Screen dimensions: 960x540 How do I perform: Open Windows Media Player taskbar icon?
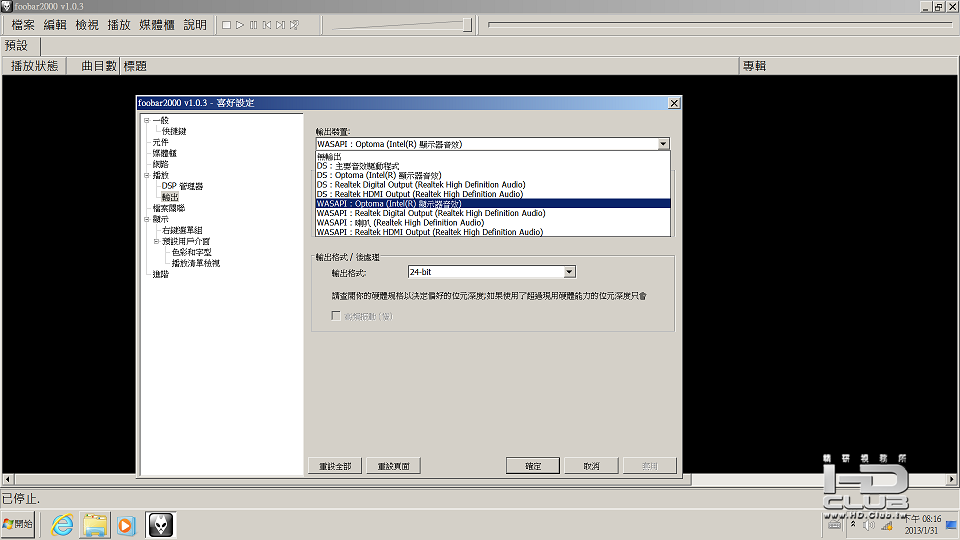pos(126,525)
